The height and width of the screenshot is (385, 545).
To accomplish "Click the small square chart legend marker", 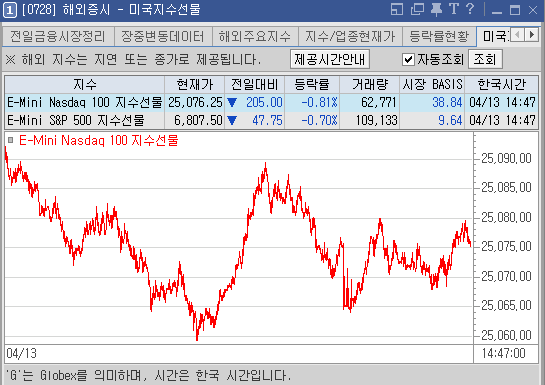I will 10,140.
